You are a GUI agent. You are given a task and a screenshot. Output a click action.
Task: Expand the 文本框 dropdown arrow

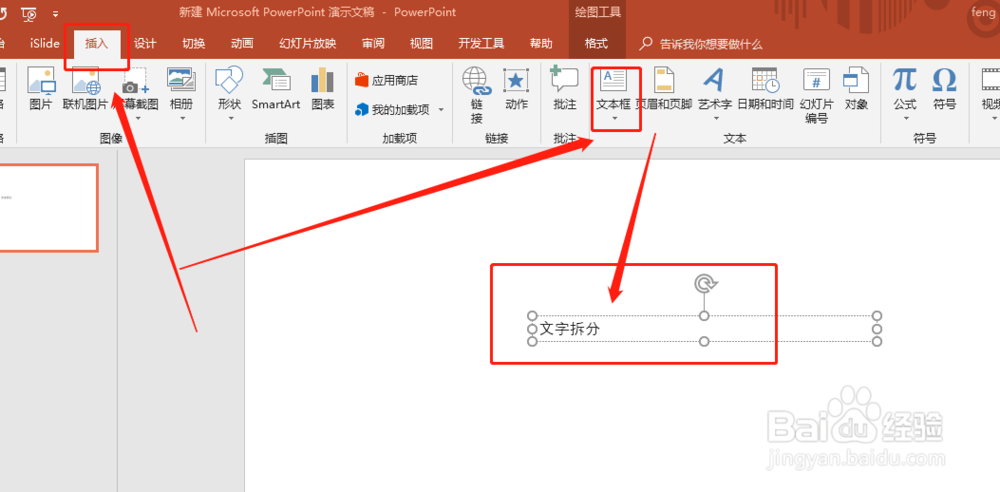pos(615,117)
